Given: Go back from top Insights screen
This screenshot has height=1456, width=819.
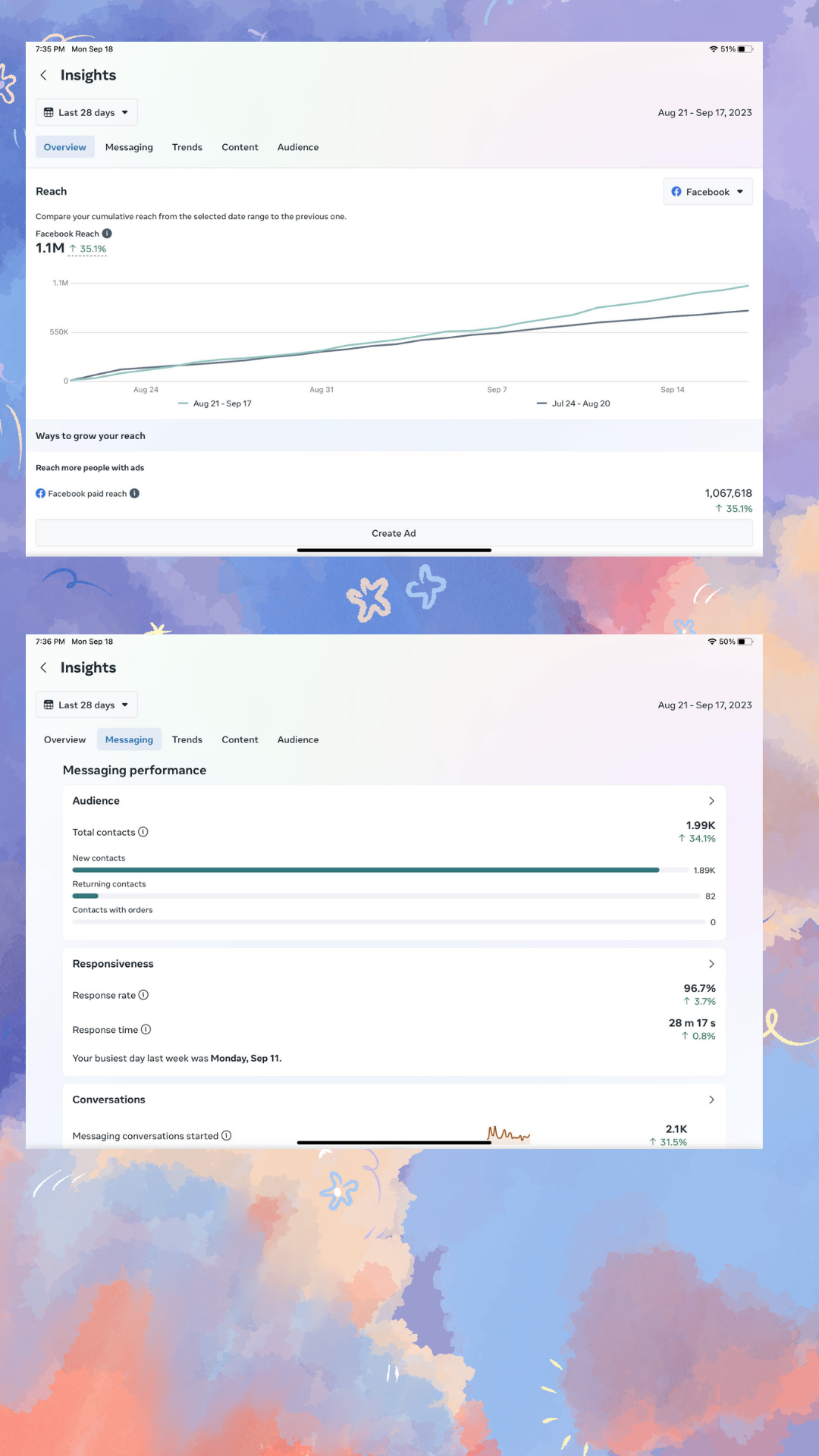Looking at the screenshot, I should [x=43, y=75].
